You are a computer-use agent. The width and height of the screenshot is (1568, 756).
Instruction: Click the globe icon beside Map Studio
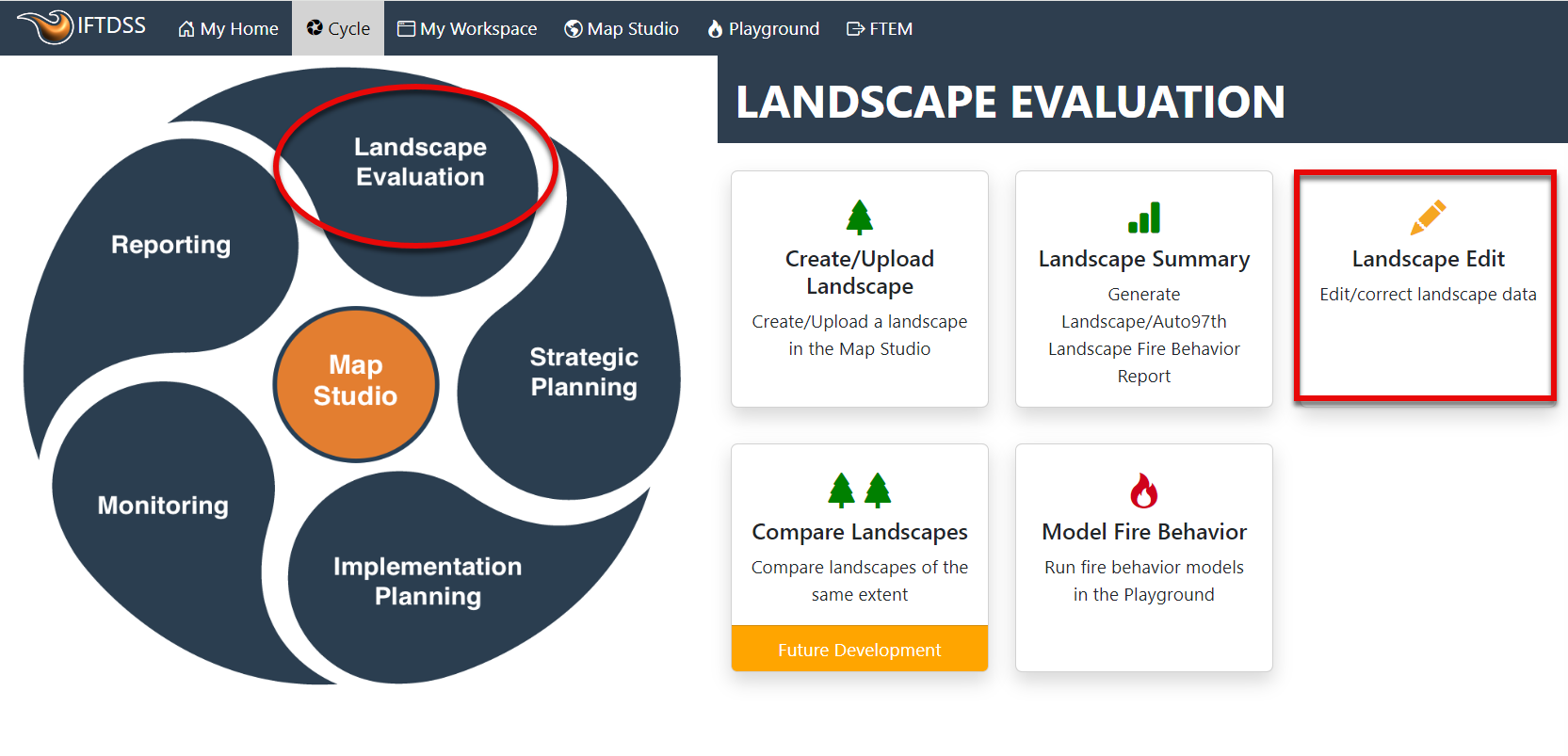pyautogui.click(x=573, y=29)
